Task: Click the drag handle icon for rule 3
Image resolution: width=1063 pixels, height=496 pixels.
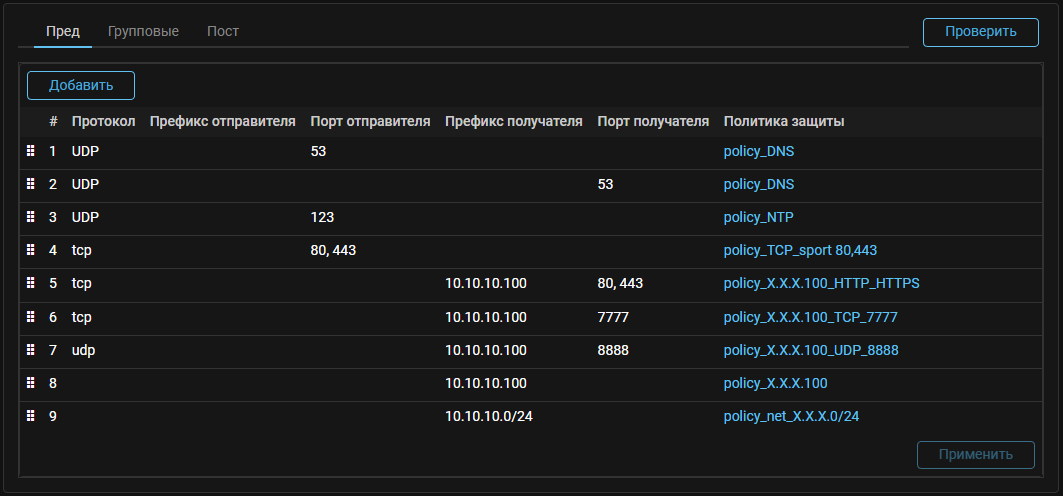Action: [x=30, y=217]
